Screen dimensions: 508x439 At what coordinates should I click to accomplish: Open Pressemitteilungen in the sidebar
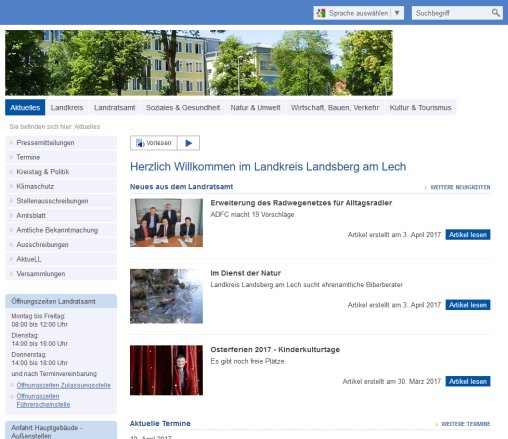coord(61,143)
